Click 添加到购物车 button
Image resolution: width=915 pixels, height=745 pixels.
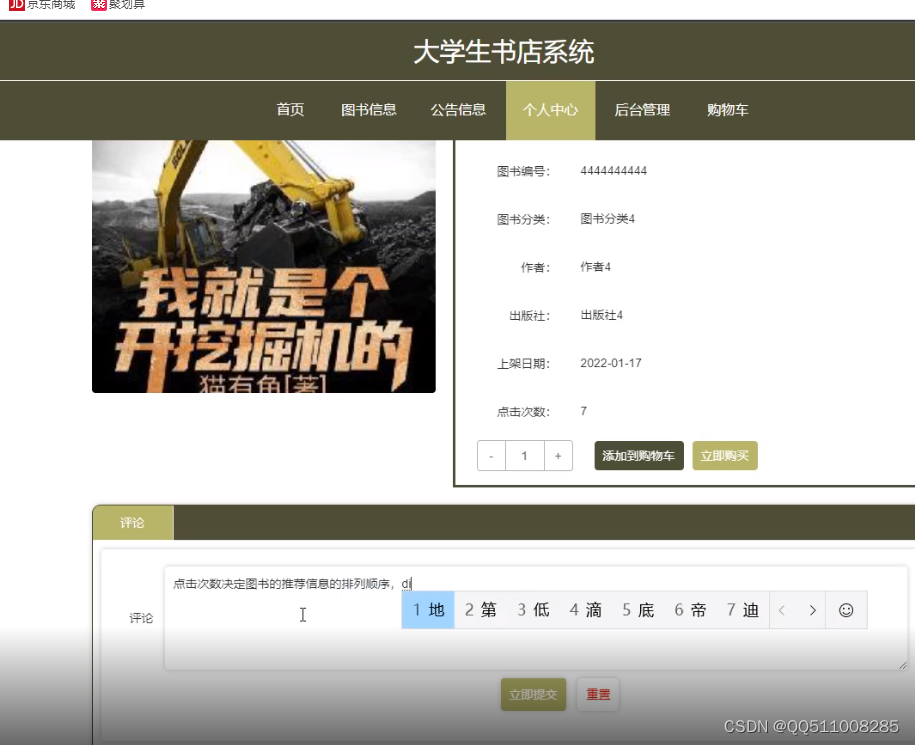[x=639, y=456]
